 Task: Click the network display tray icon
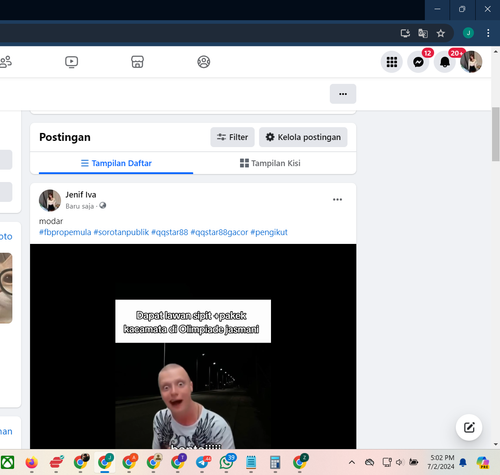coord(387,462)
